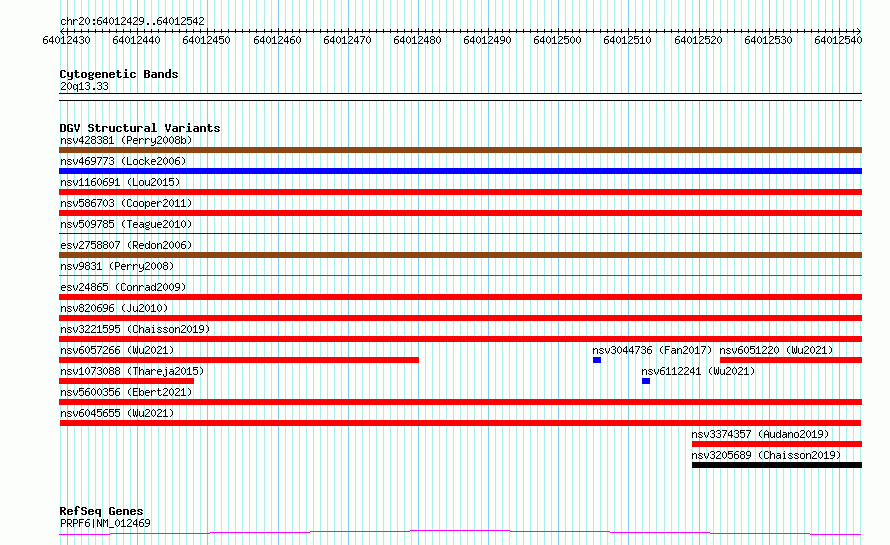The image size is (890, 545).
Task: Open nsv9831 (Perry2008) variant label
Action: point(117,266)
